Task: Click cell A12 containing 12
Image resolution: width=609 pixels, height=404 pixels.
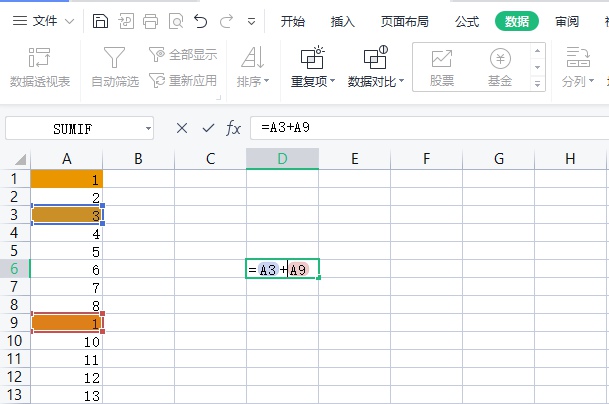Action: [66, 377]
